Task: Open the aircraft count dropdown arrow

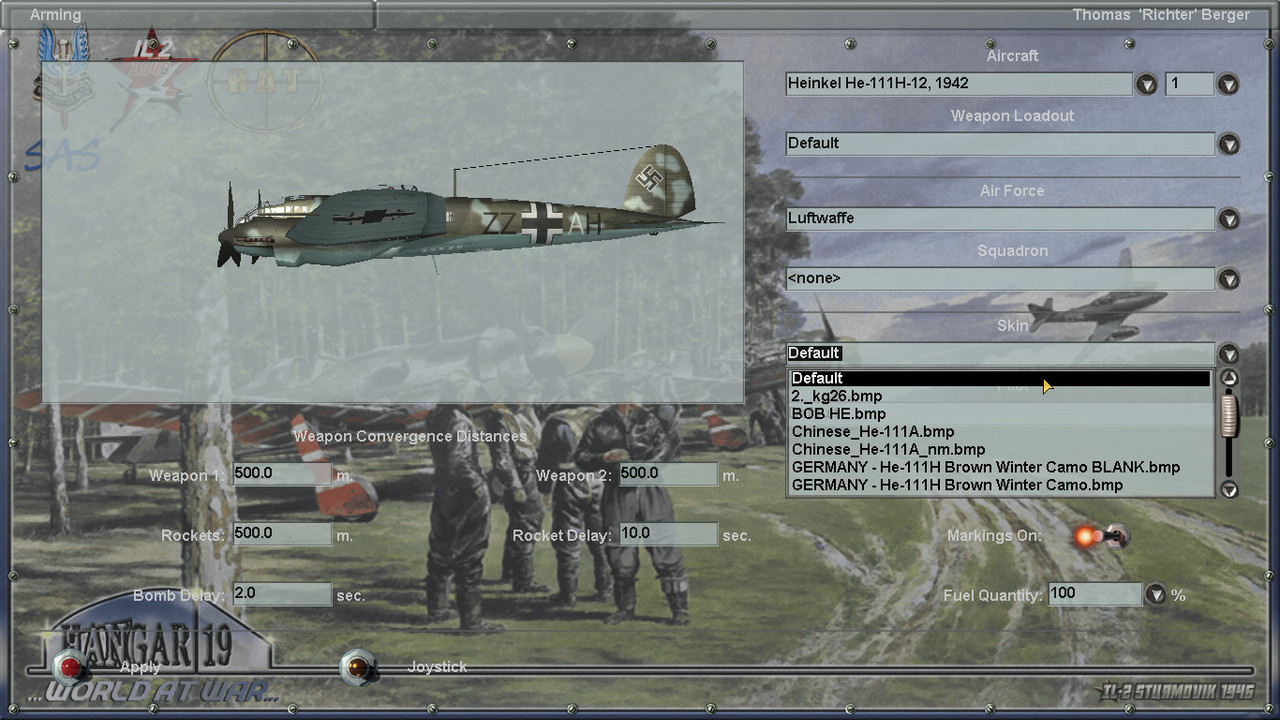Action: [1228, 84]
